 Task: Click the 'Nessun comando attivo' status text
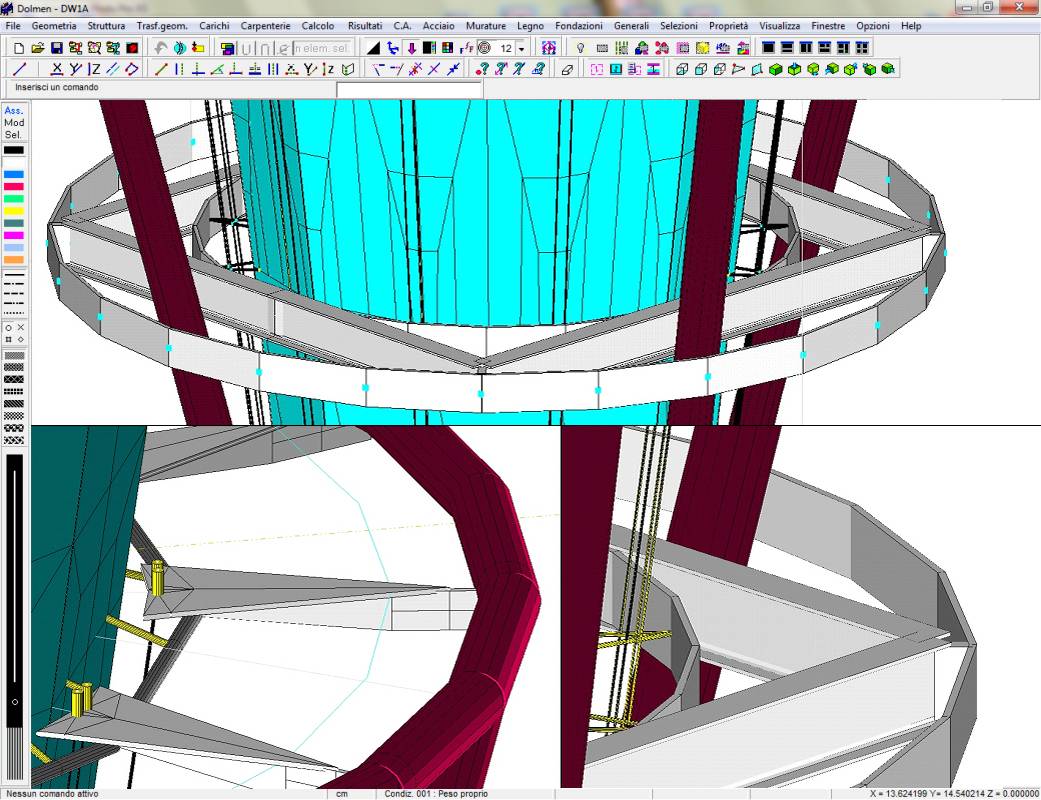(52, 794)
